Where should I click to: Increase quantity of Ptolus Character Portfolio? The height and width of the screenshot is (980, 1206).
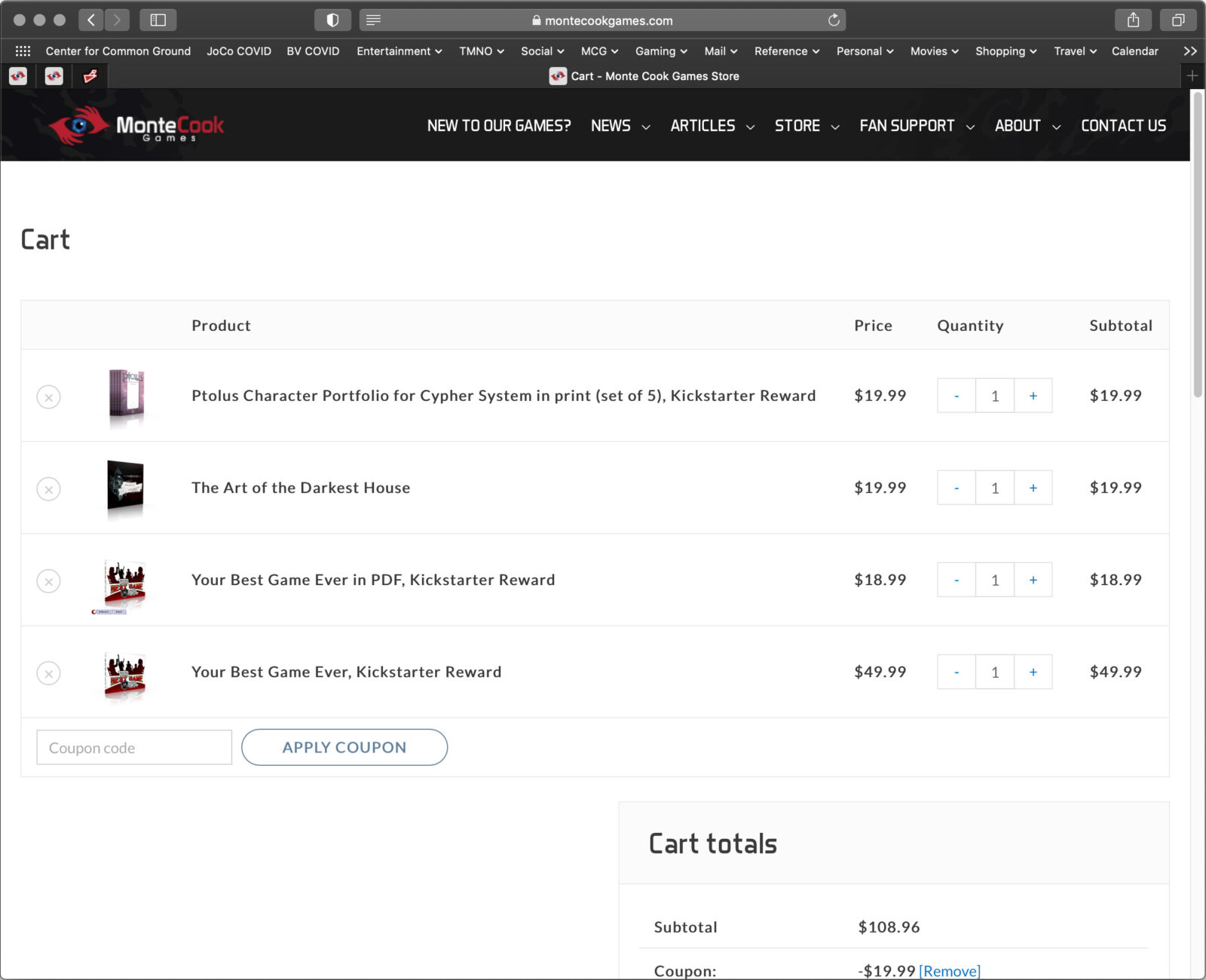point(1033,396)
